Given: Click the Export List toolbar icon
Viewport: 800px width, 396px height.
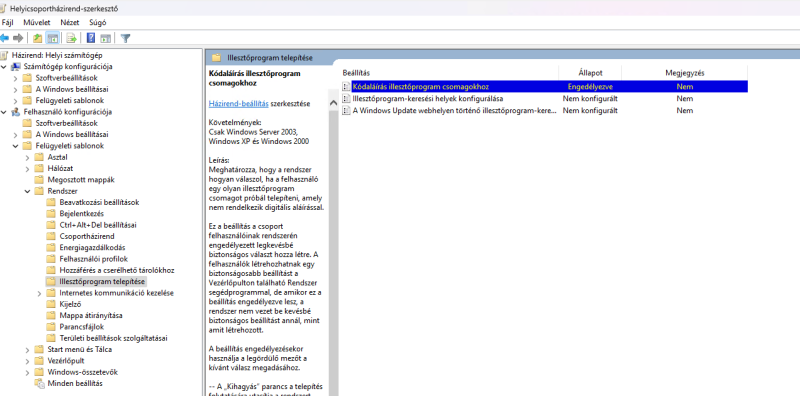Looking at the screenshot, I should click(x=71, y=38).
